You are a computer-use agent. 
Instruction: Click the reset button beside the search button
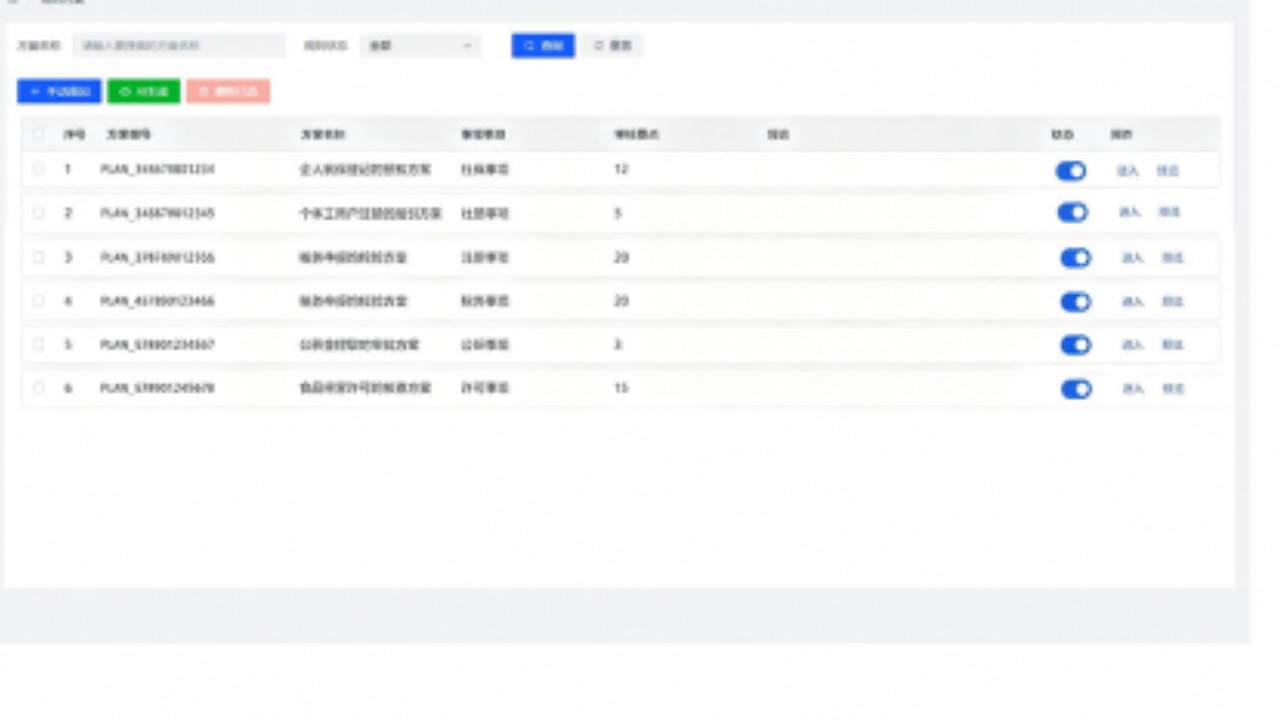pos(613,46)
